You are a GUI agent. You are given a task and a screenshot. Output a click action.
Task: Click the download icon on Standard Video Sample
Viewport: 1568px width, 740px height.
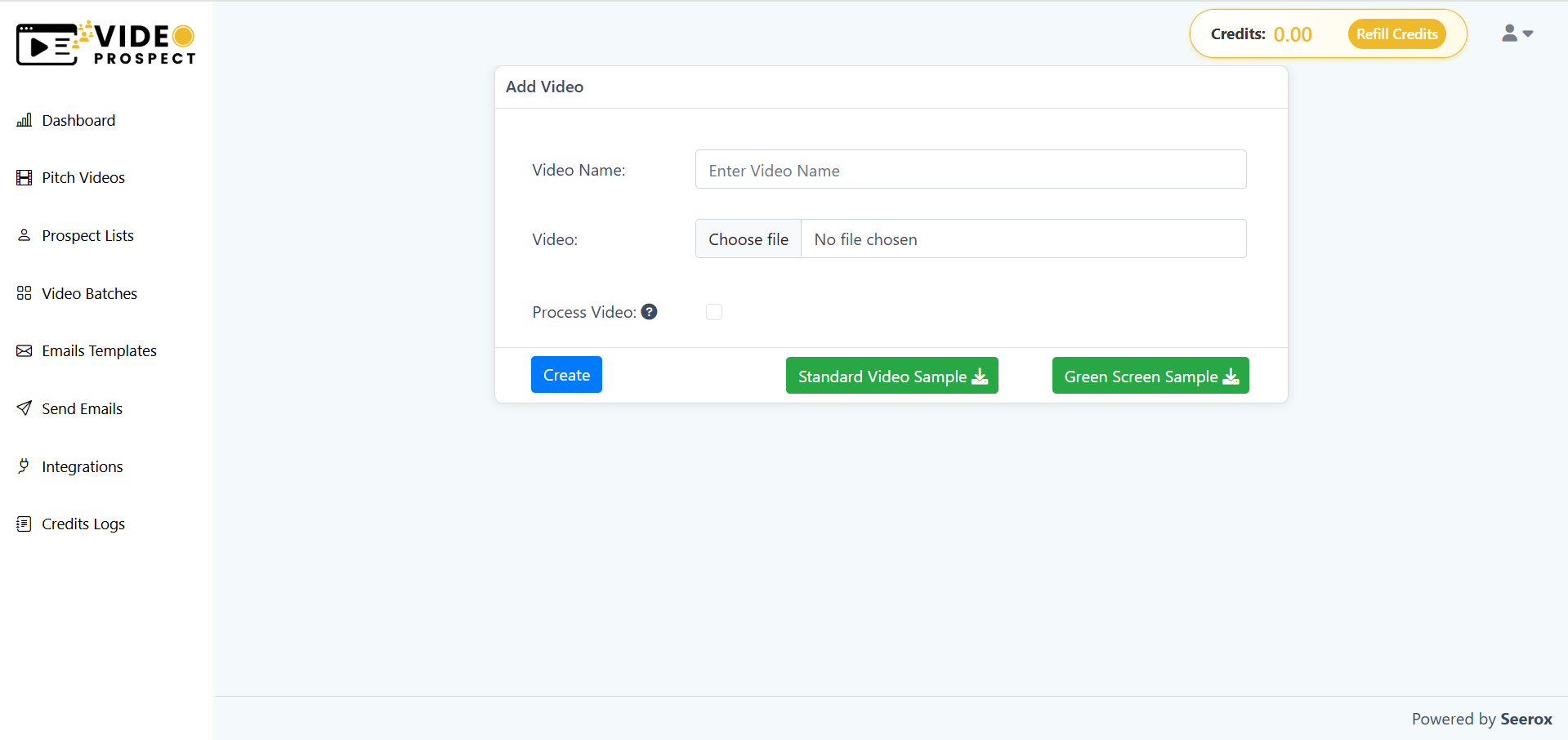coord(979,377)
